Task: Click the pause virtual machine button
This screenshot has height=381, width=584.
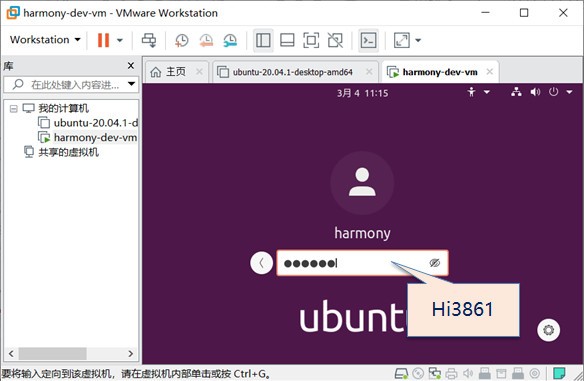Action: click(x=103, y=40)
